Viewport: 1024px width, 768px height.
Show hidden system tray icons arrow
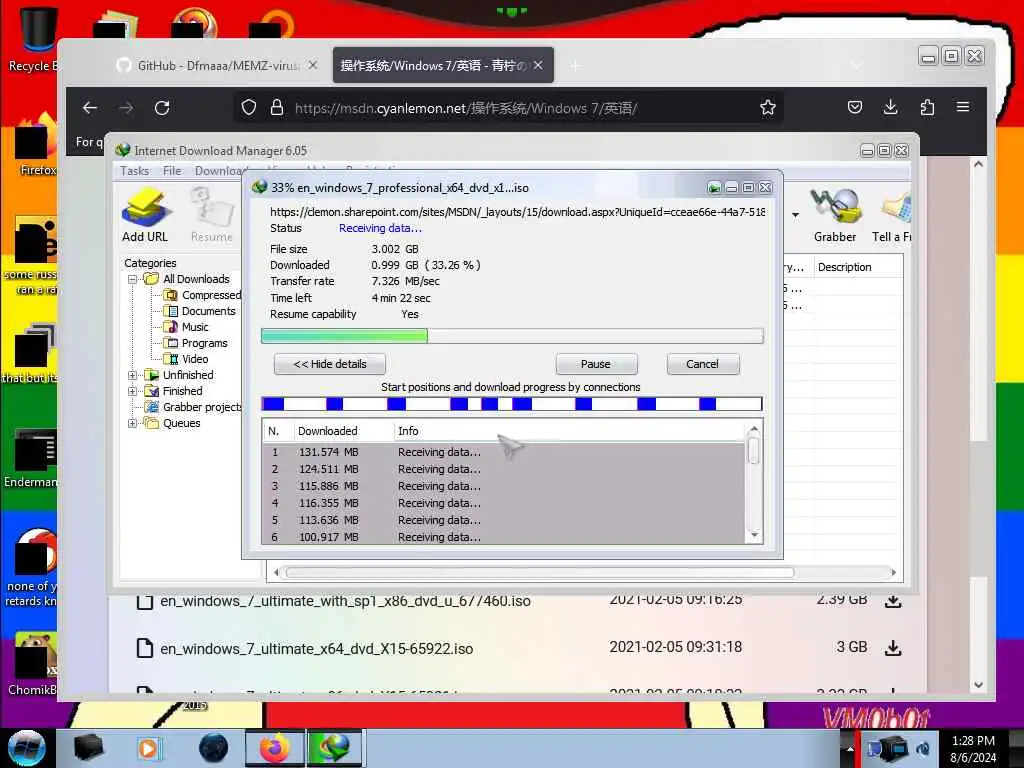pyautogui.click(x=850, y=748)
